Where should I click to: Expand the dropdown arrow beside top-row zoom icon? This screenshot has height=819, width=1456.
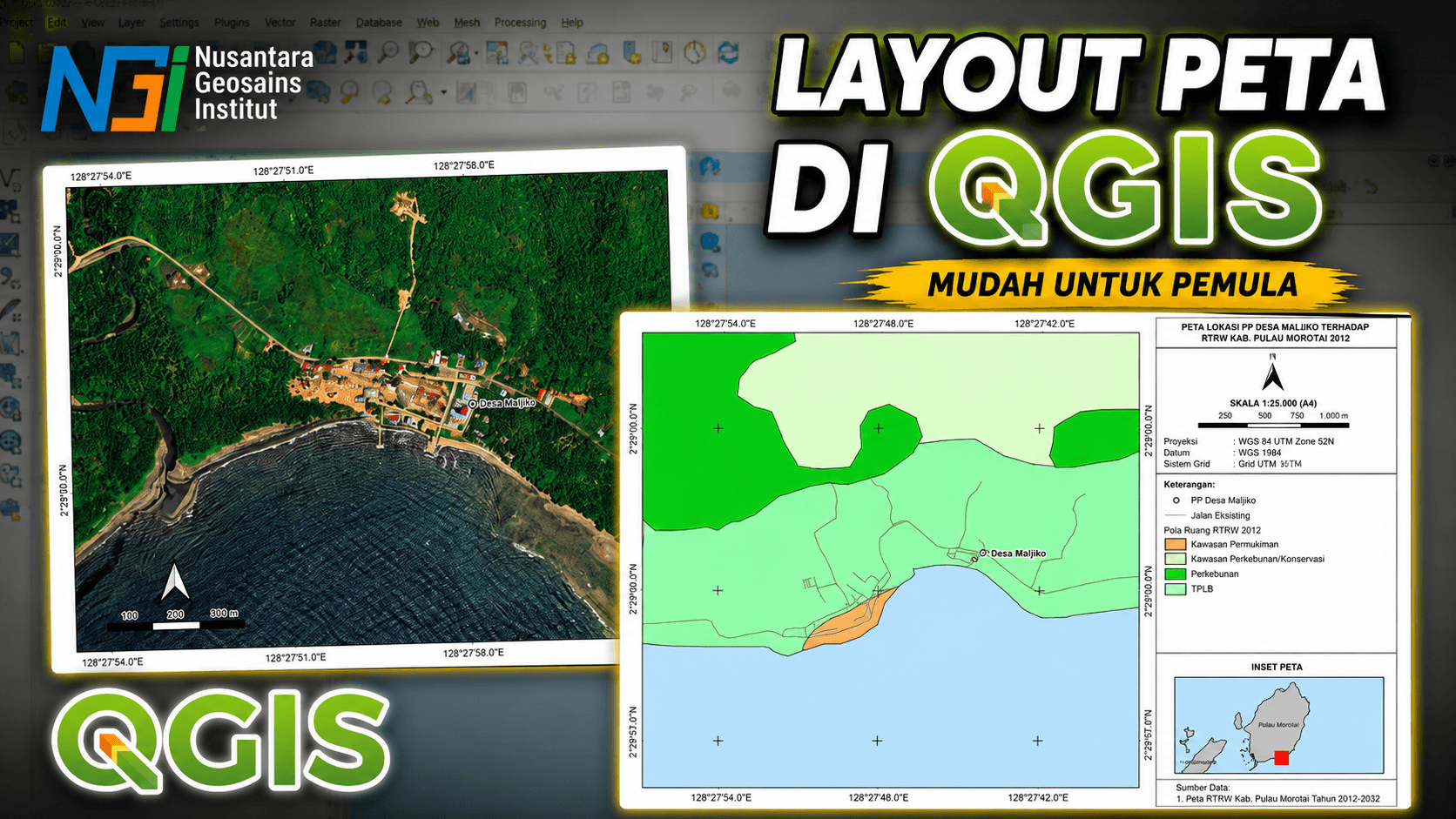(x=476, y=55)
